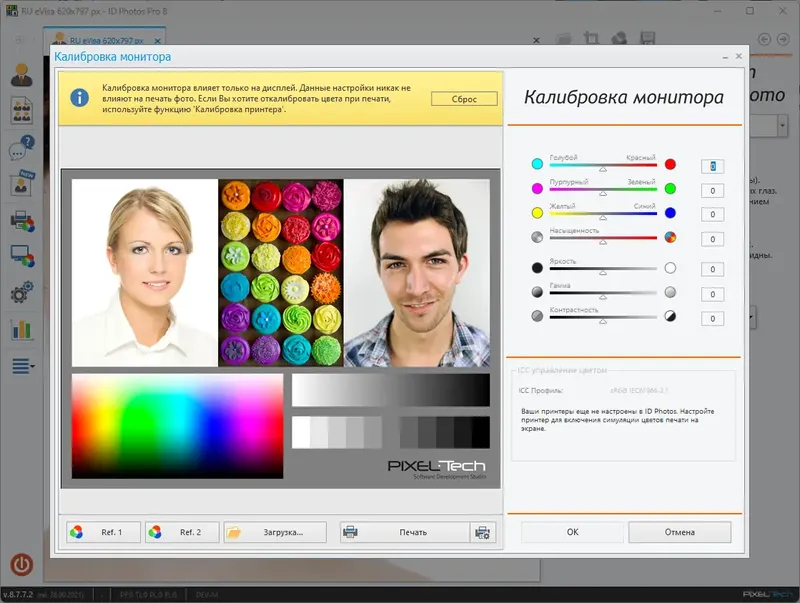Image resolution: width=800 pixels, height=603 pixels.
Task: Focus the cyan-red value input field
Action: pyautogui.click(x=712, y=166)
